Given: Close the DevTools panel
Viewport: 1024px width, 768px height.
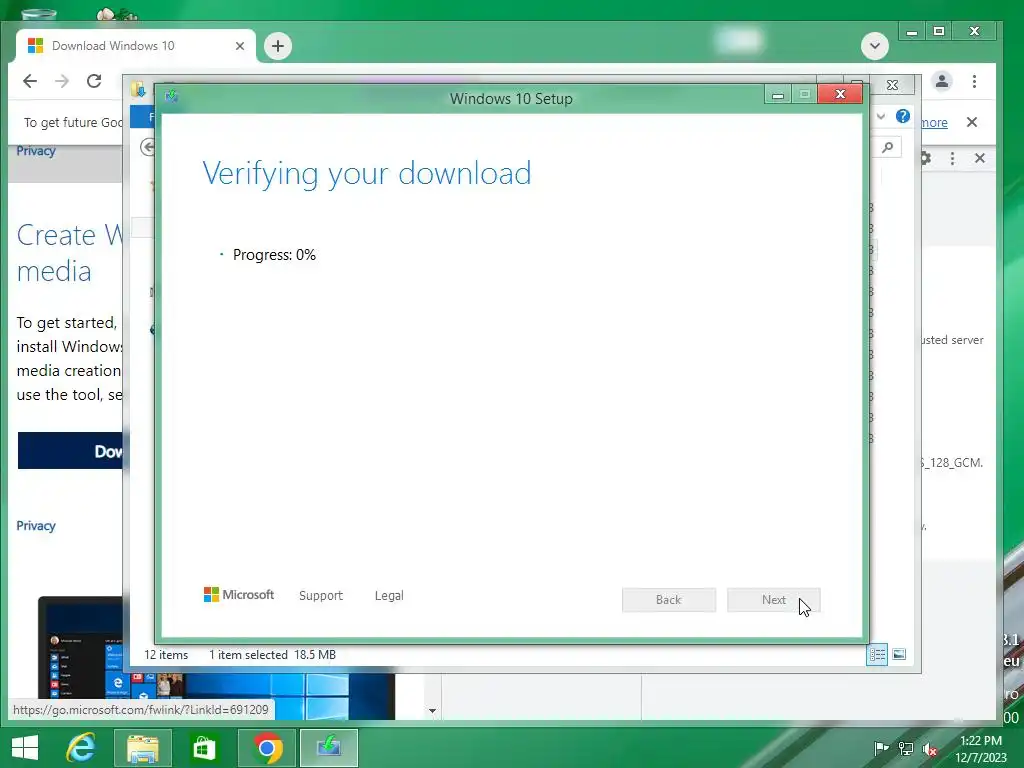Looking at the screenshot, I should coord(980,158).
